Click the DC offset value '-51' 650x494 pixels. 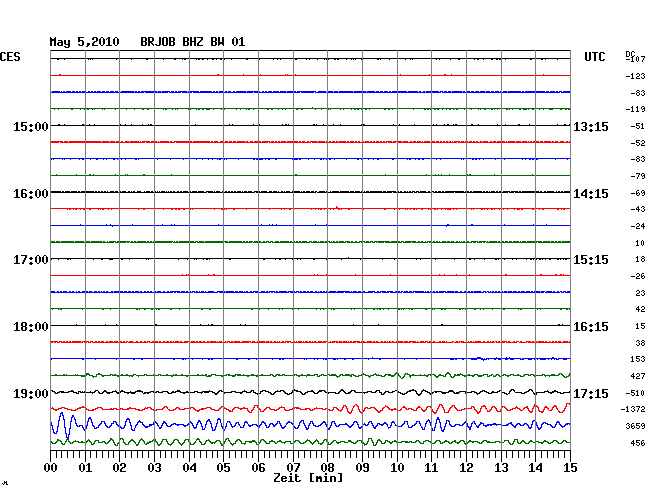pos(638,126)
